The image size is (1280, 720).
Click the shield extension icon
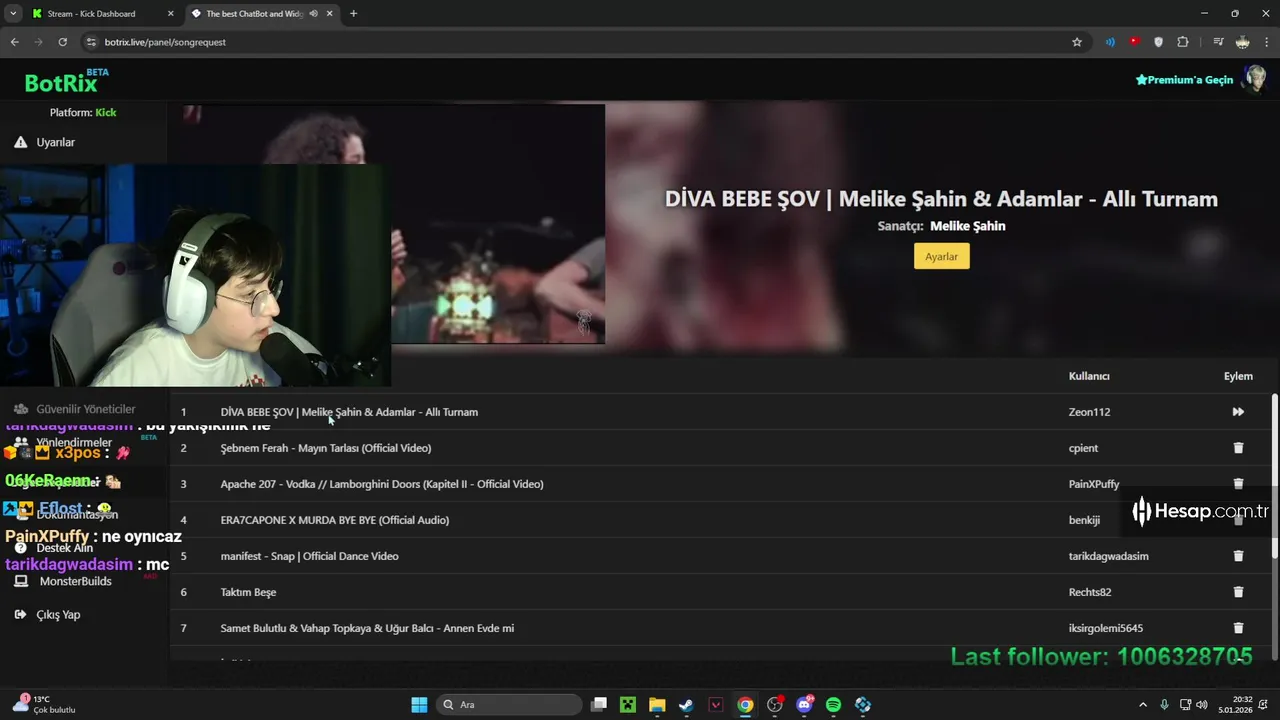1159,42
